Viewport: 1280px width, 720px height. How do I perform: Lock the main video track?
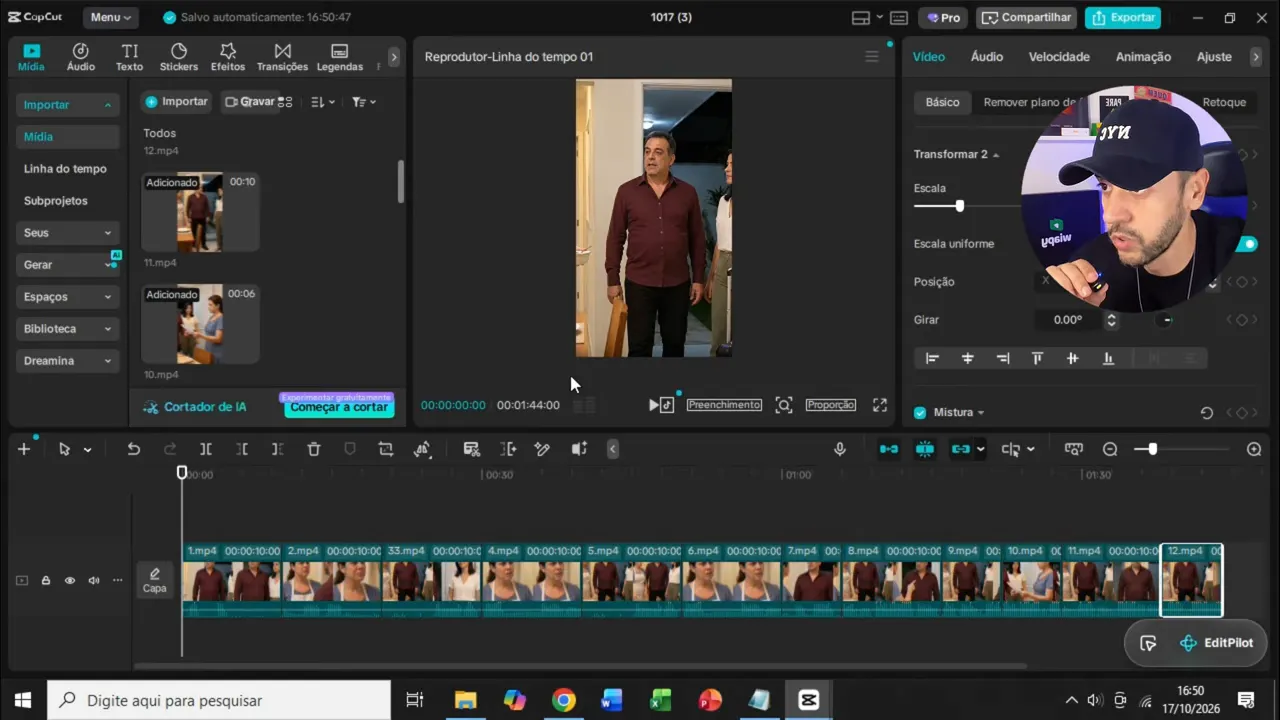[x=45, y=580]
